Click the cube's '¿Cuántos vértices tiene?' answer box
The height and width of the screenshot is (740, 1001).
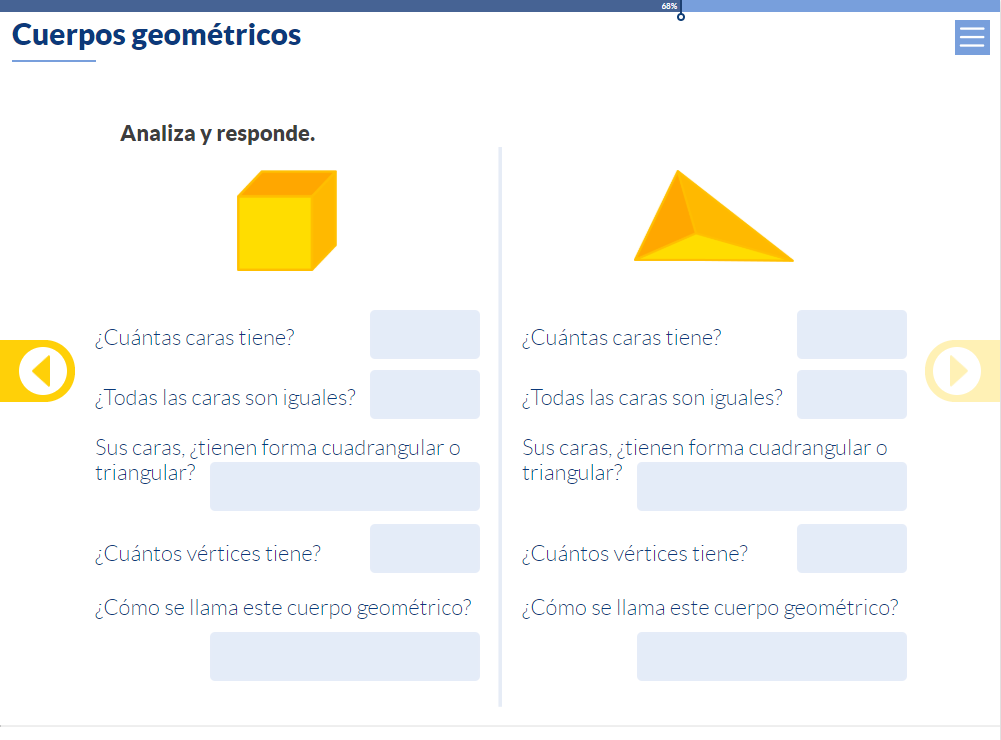point(424,548)
